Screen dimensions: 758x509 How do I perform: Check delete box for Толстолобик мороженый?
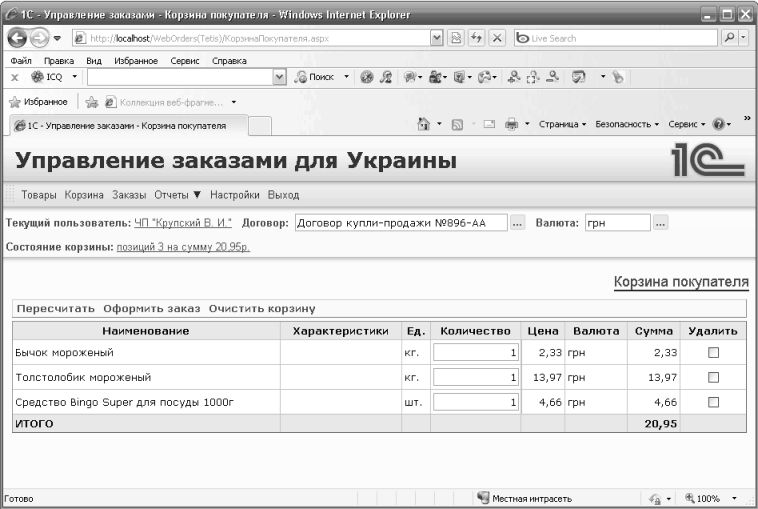[713, 377]
